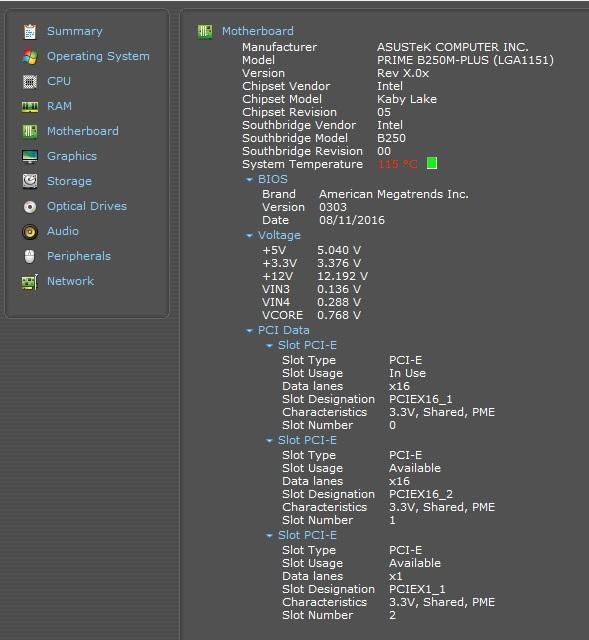Click the PCI Data section label

point(284,330)
